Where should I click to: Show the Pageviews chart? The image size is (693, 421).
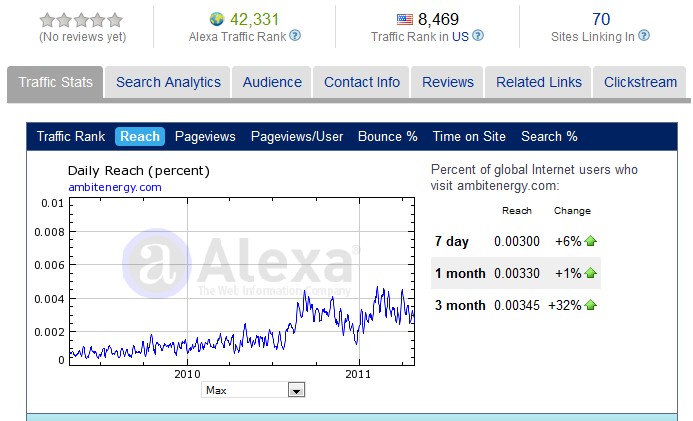tap(205, 137)
